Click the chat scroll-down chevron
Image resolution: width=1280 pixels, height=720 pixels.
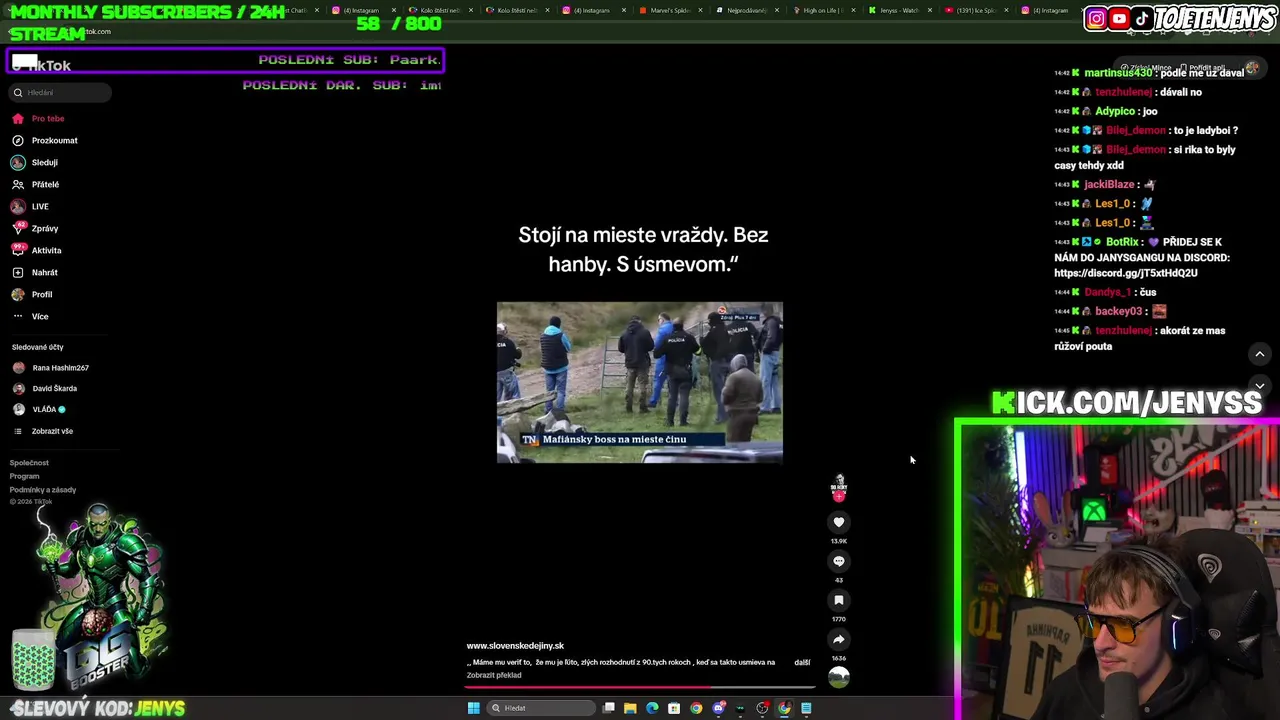coord(1260,386)
